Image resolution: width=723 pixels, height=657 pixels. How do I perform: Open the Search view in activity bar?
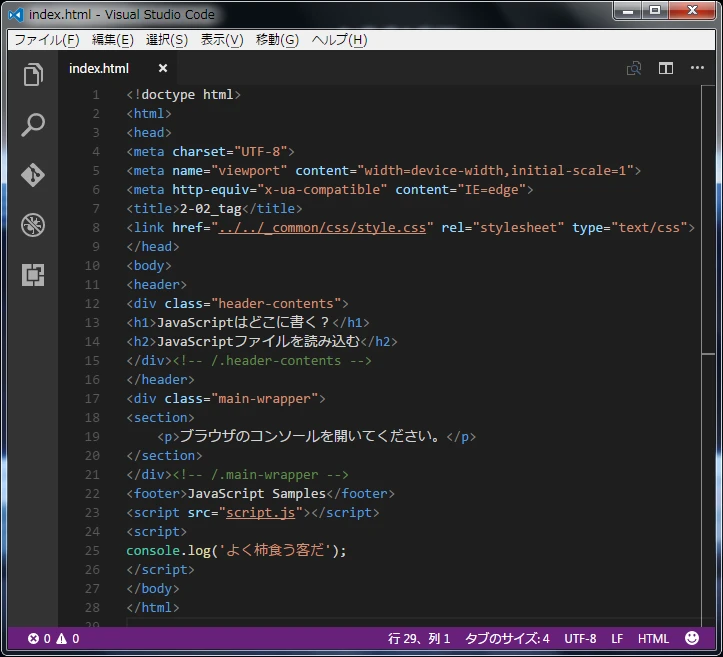click(x=33, y=124)
